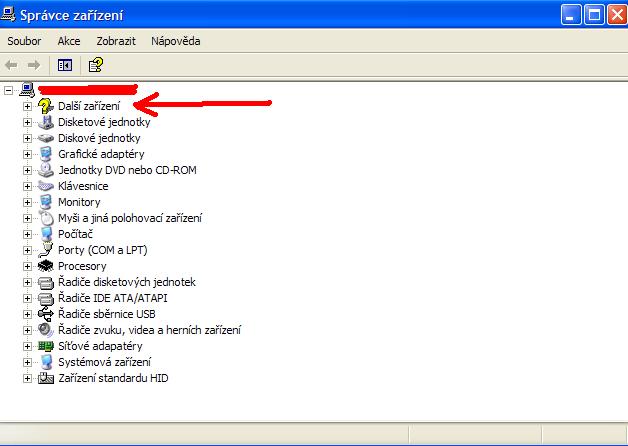Expand Řadiče IDE ATA/ATAPI node

(x=27, y=299)
